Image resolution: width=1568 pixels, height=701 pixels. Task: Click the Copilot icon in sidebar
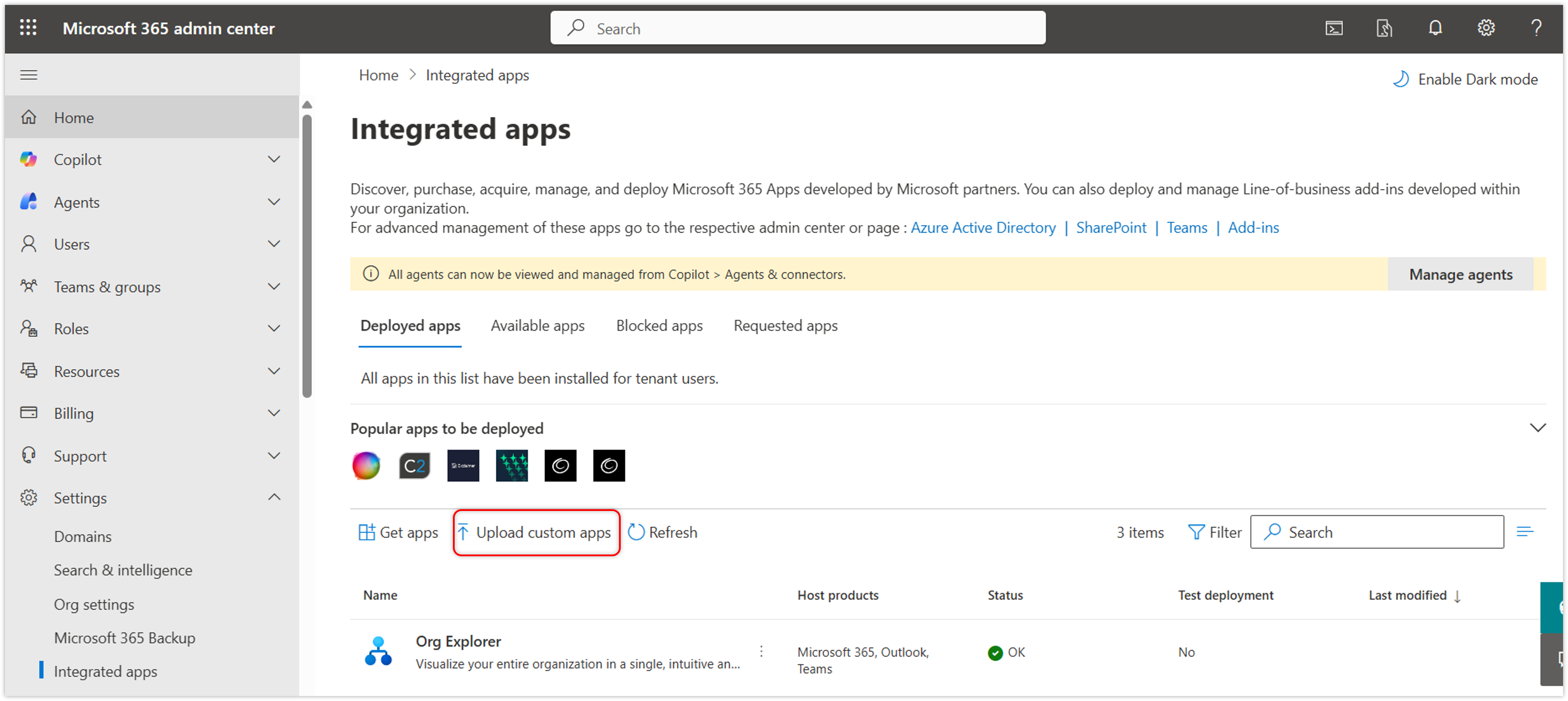29,160
